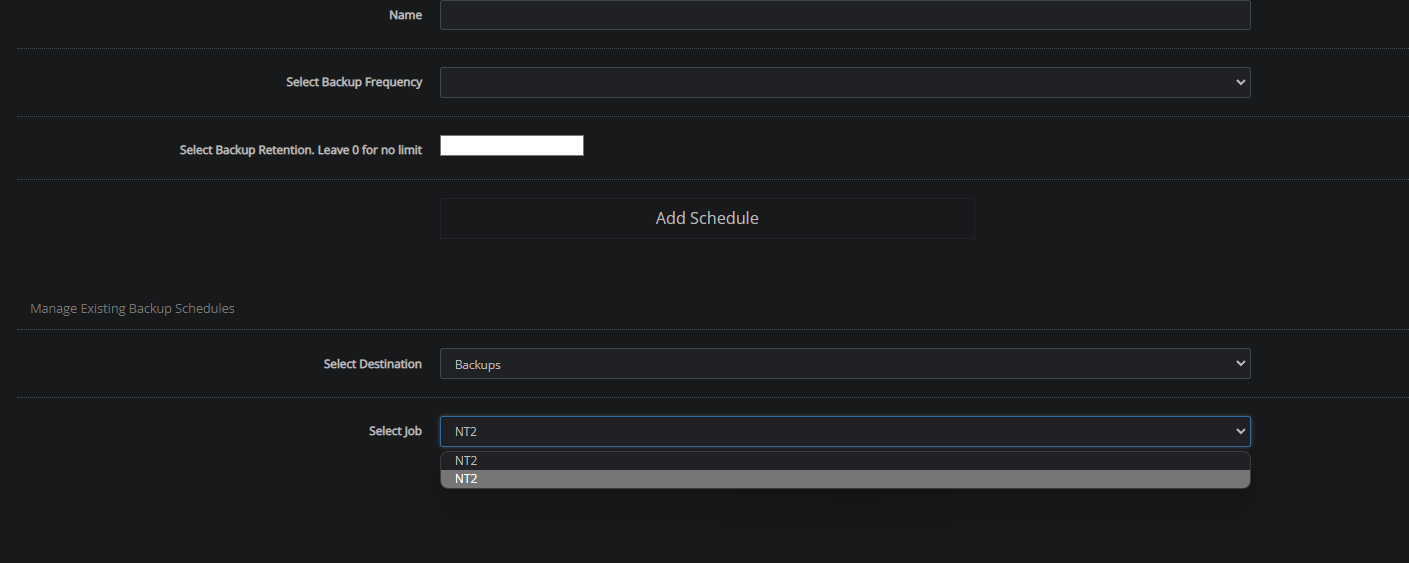
Task: Click the Select Job label
Action: coord(395,431)
